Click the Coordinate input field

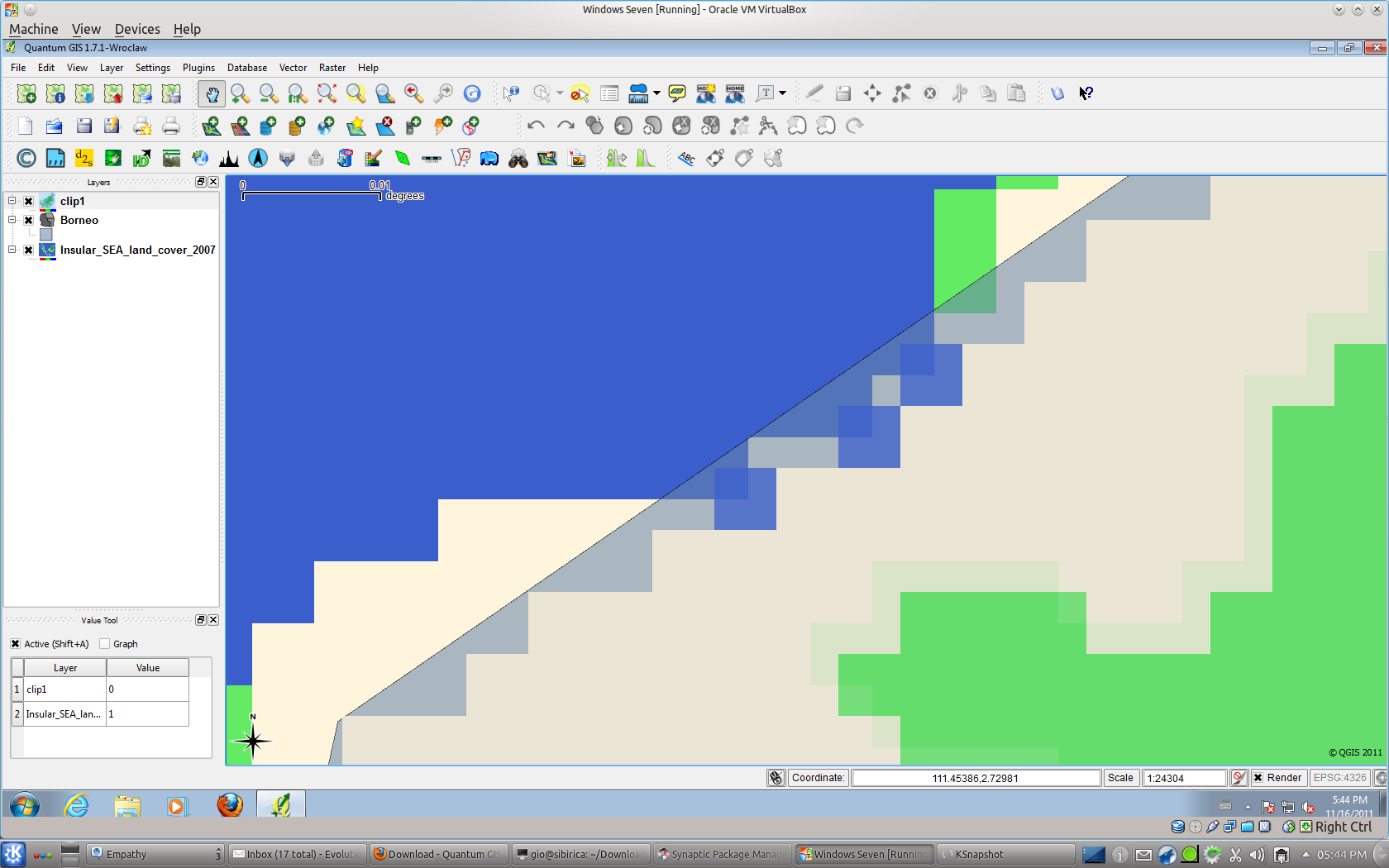coord(976,778)
